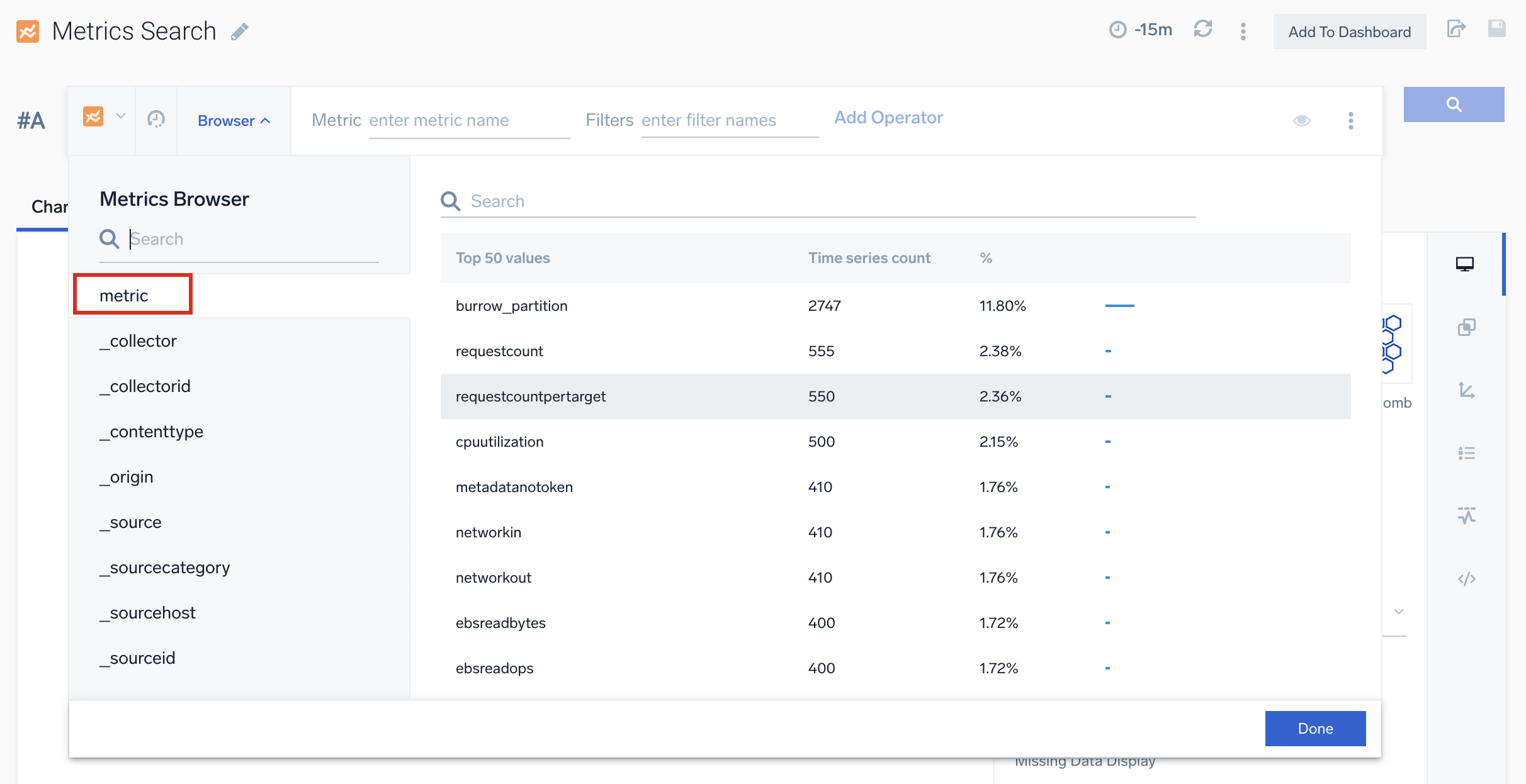Click the Done button

(x=1315, y=729)
